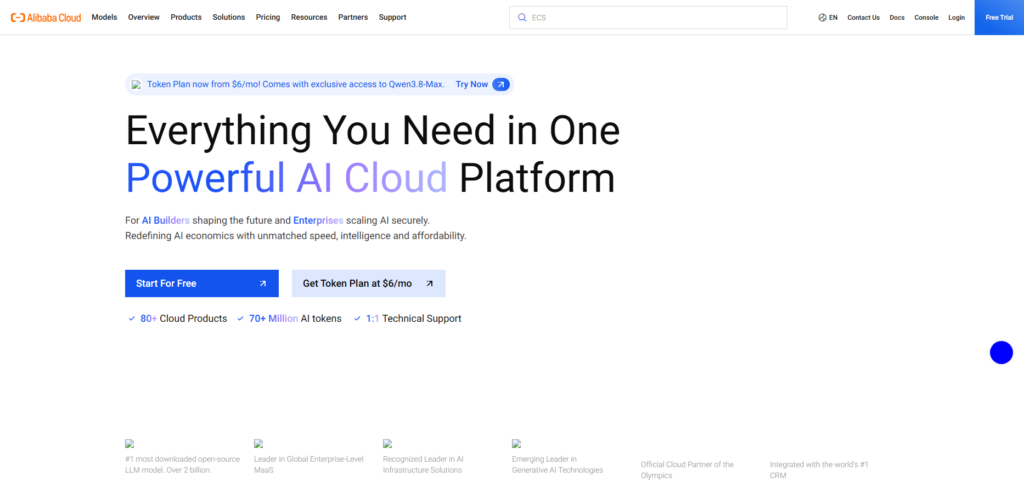Click the 'Powerful AI Cloud' gradient headline
Viewport: 1024px width, 500px height.
pos(286,178)
